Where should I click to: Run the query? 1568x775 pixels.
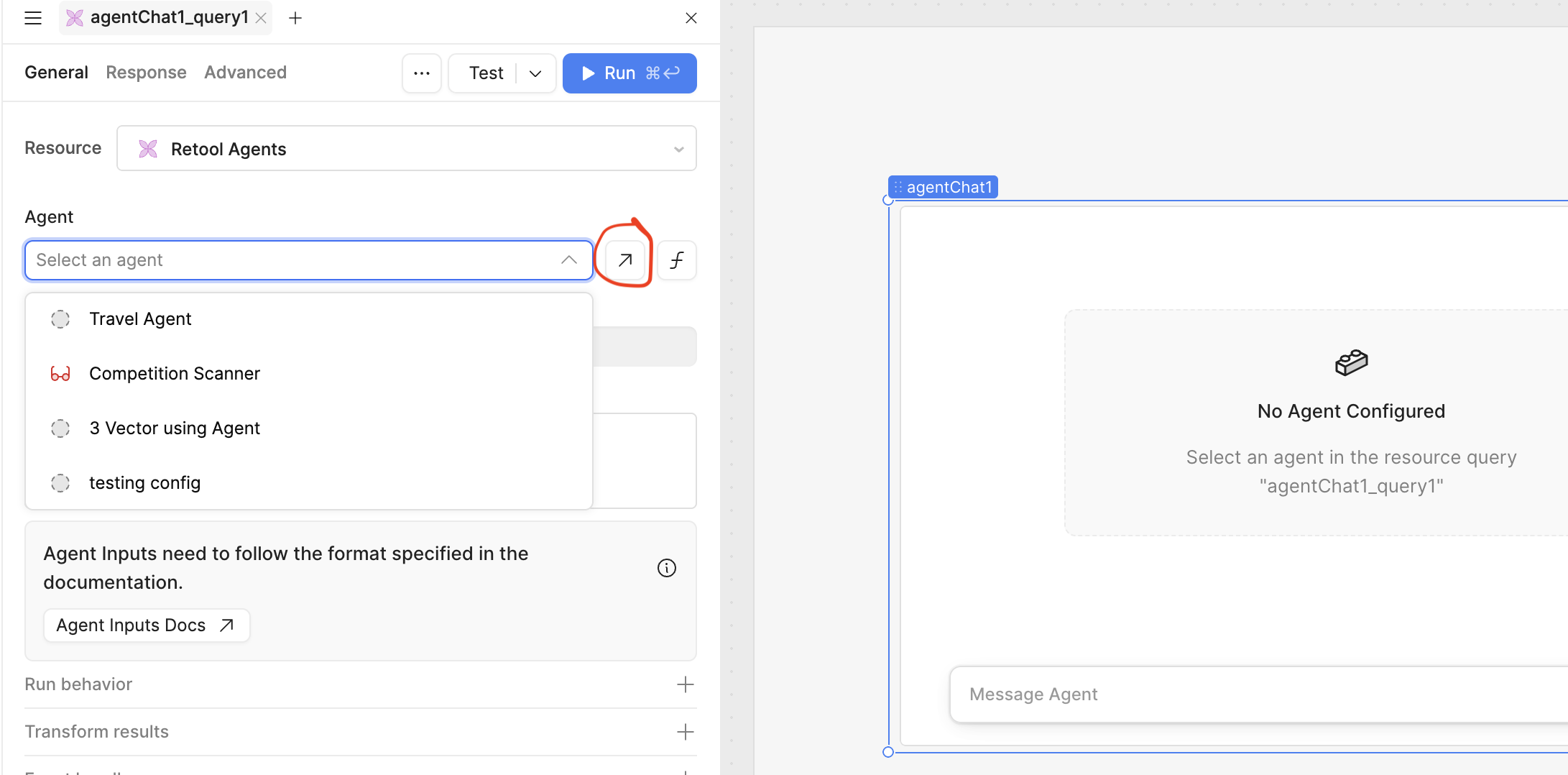(x=629, y=73)
